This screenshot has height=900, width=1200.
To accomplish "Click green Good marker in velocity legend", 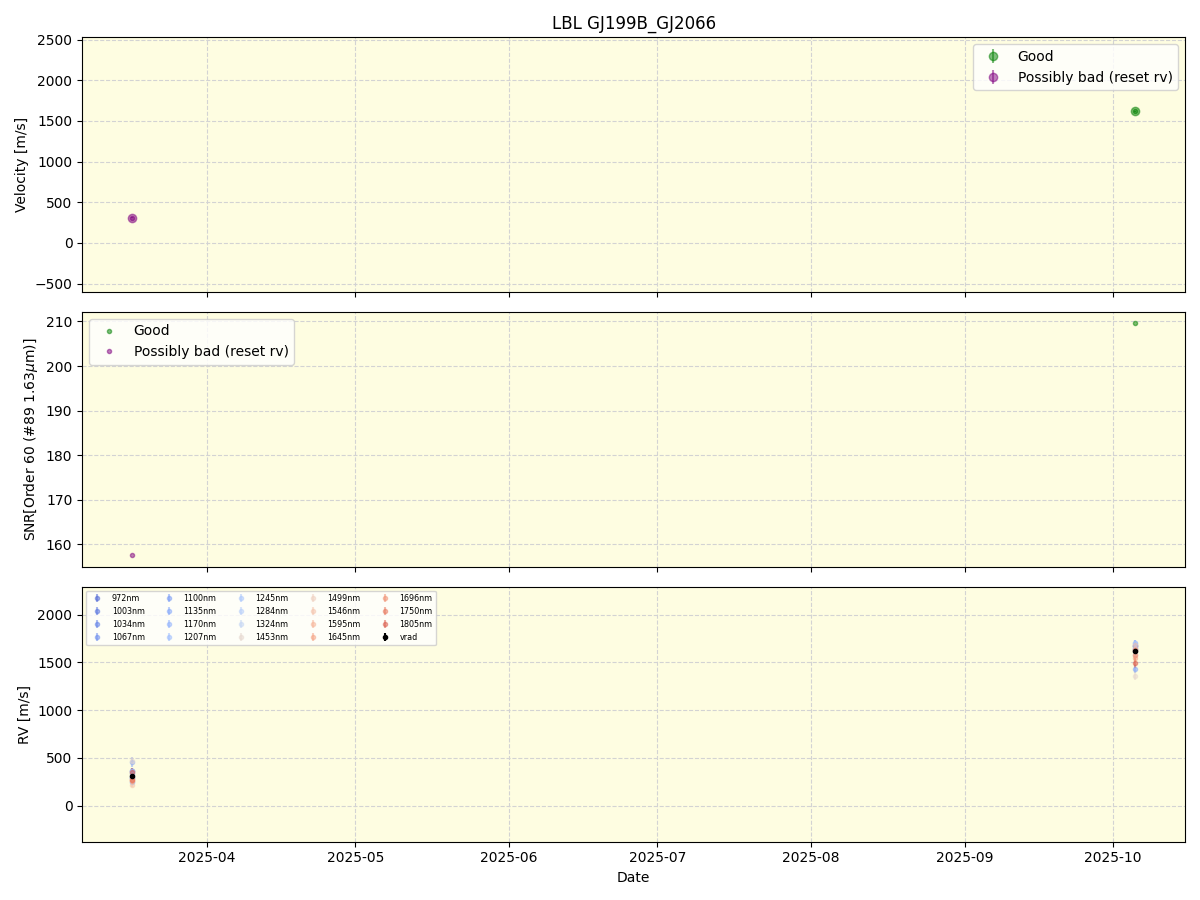I will click(x=993, y=57).
